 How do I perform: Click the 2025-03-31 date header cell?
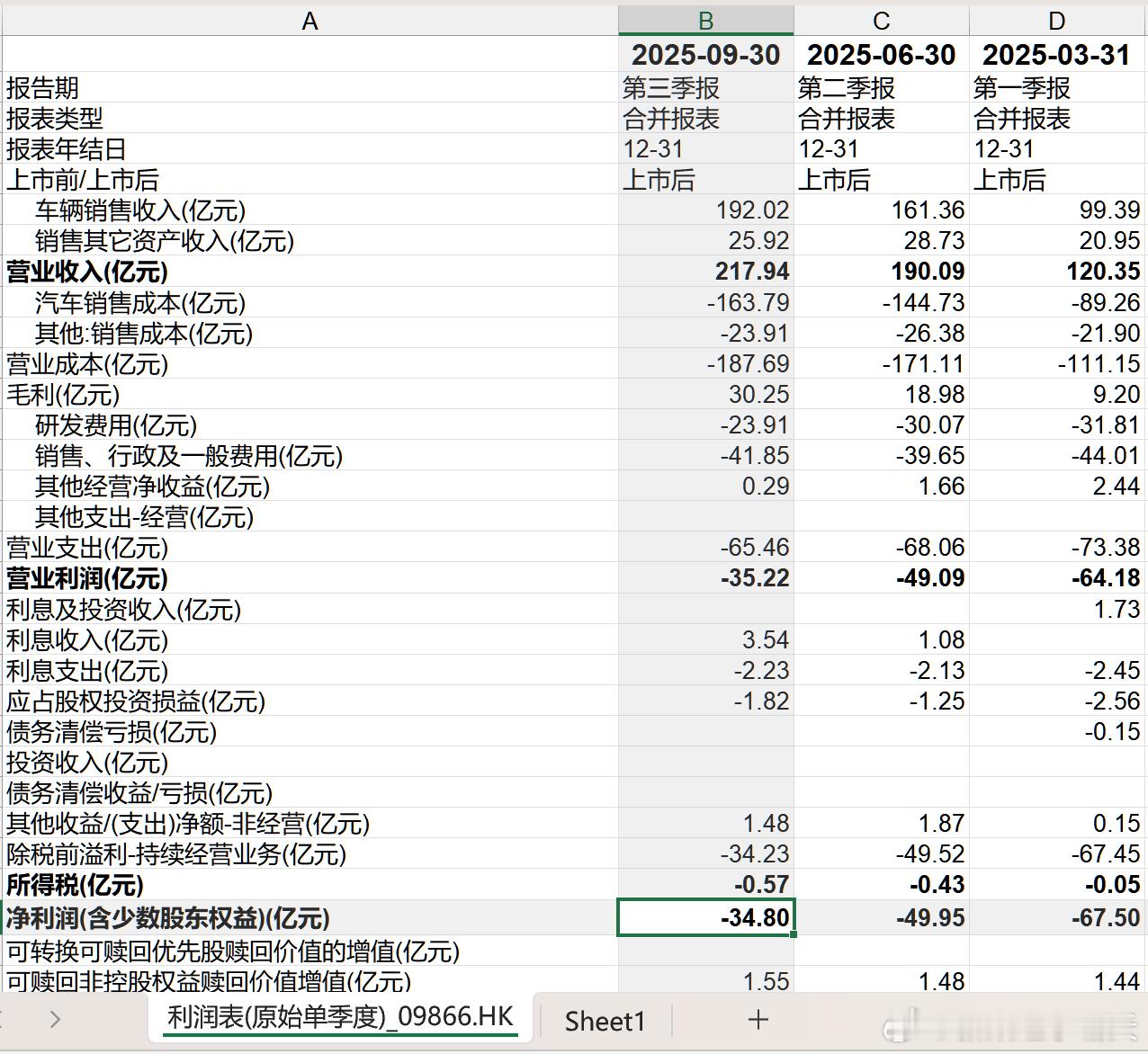point(1056,55)
